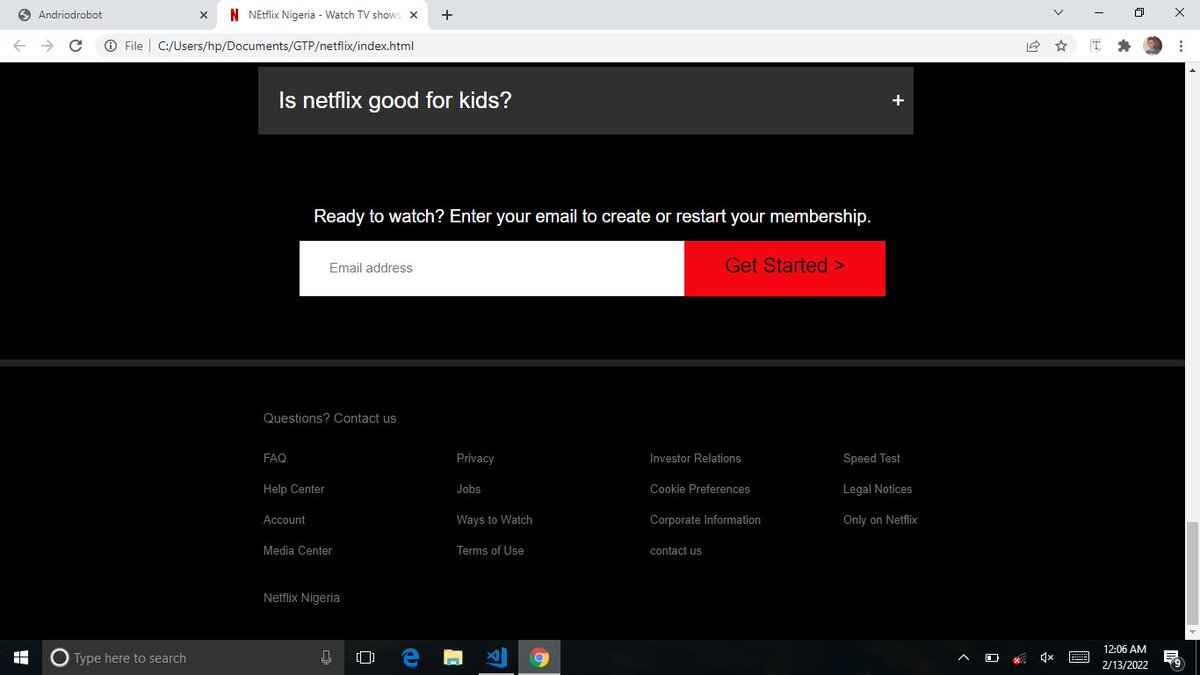The height and width of the screenshot is (675, 1200).
Task: Open the Corporate Information link
Action: point(705,520)
